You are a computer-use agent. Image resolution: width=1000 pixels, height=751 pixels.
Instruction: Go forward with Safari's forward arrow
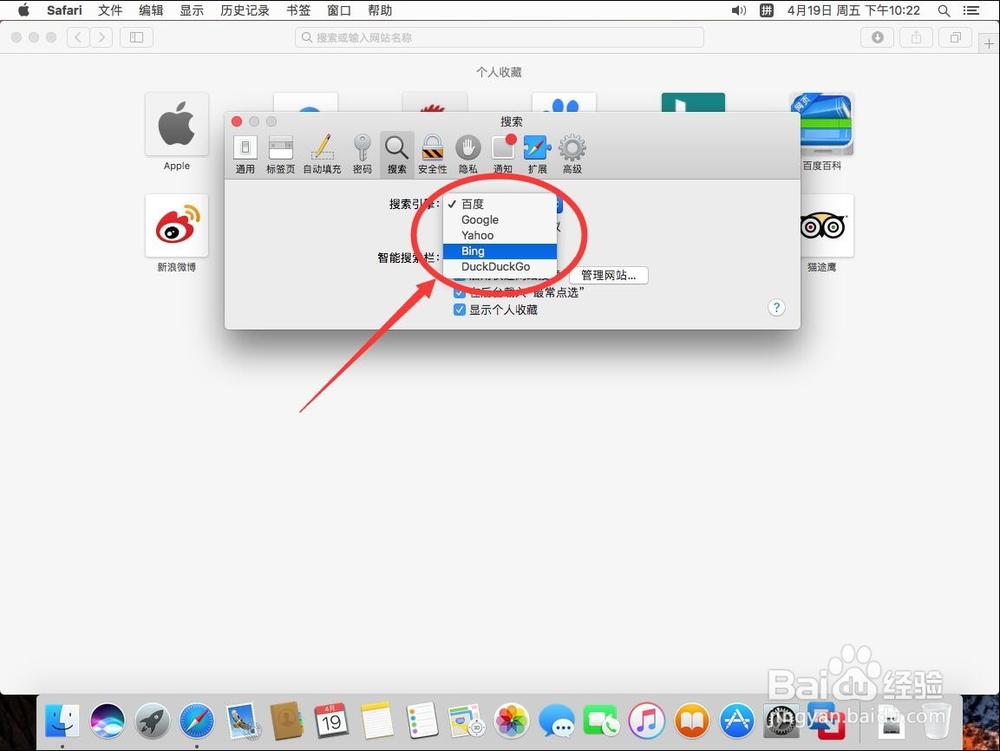pyautogui.click(x=101, y=38)
